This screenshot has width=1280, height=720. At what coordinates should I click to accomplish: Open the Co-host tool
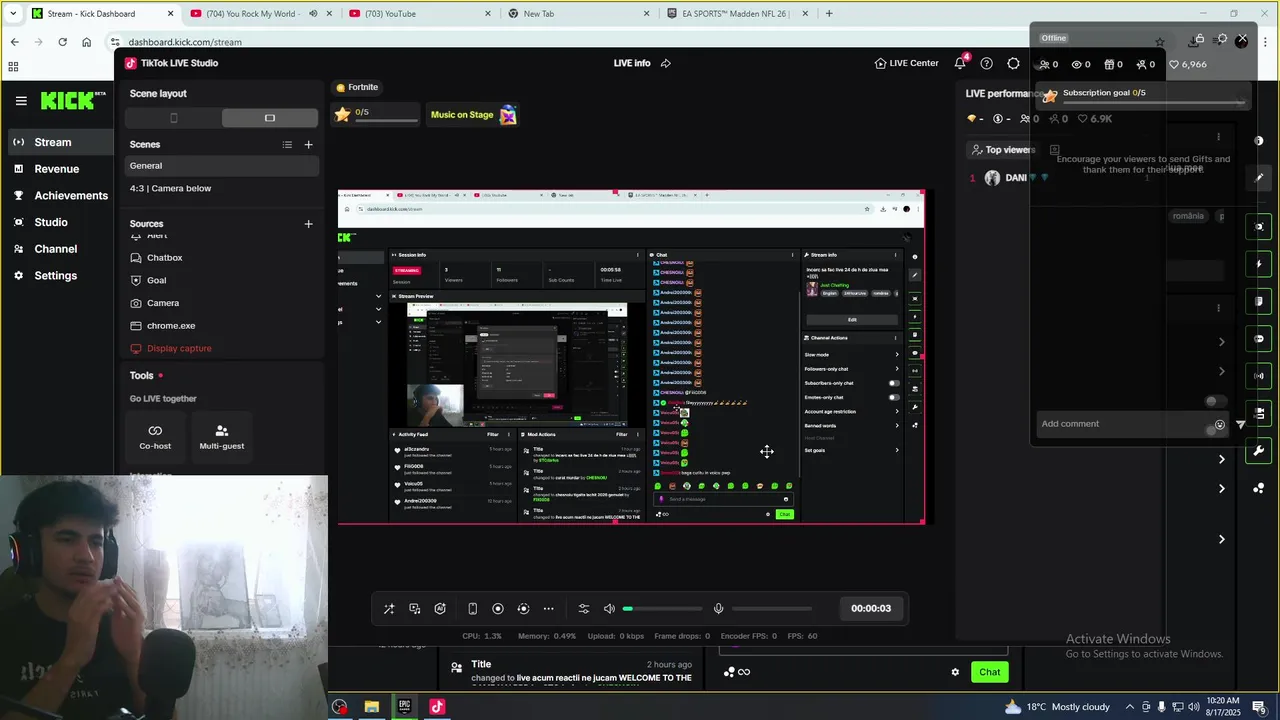155,437
